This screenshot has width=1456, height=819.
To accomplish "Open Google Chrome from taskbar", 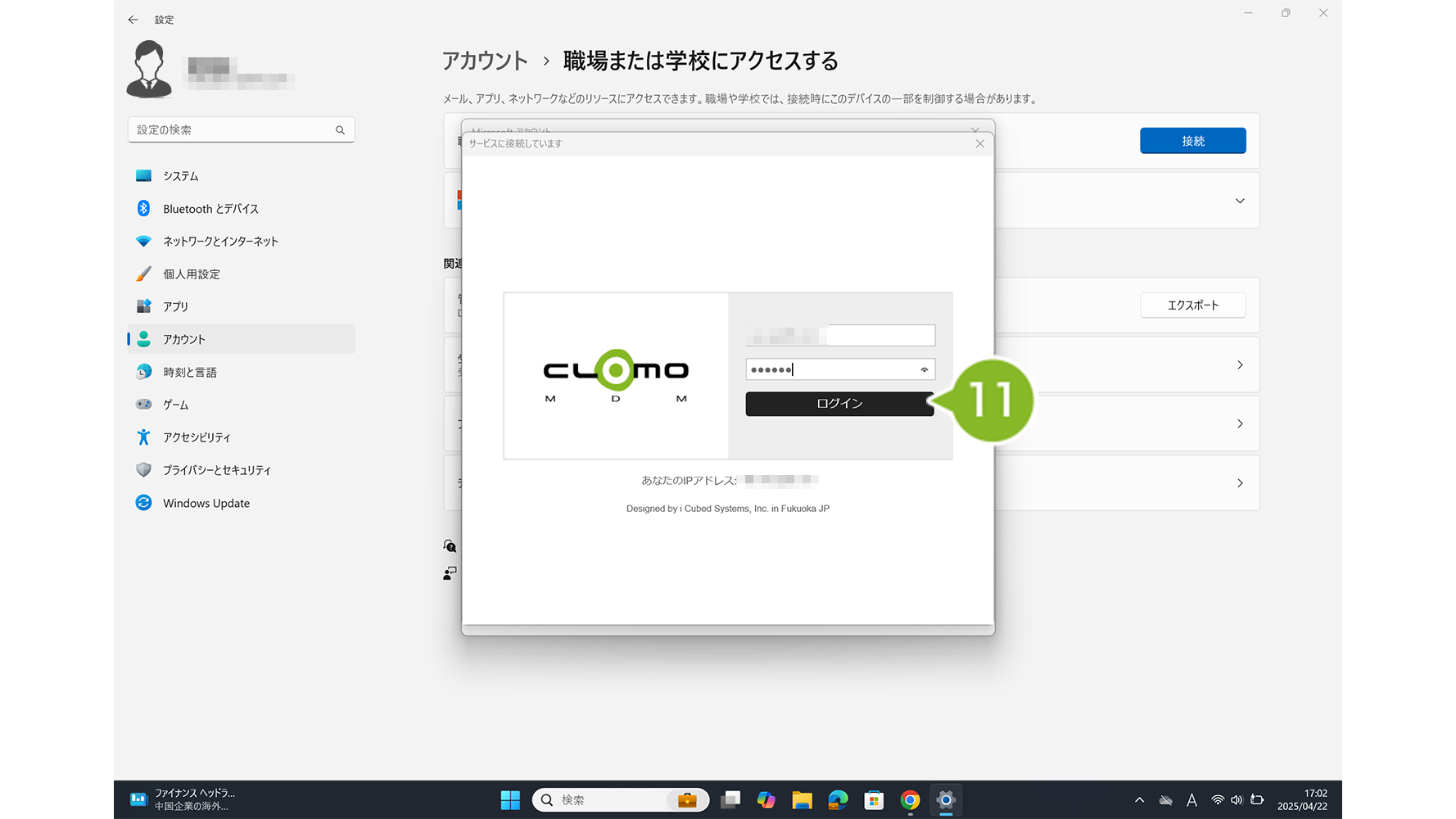I will point(910,800).
